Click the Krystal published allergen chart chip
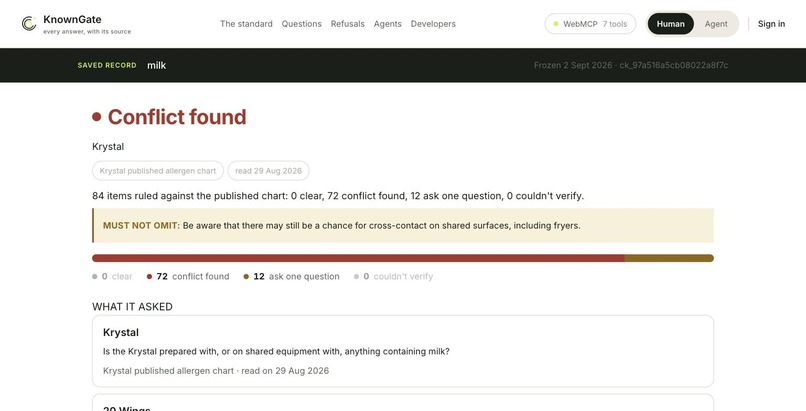Viewport: 806px width, 411px height. [x=158, y=171]
